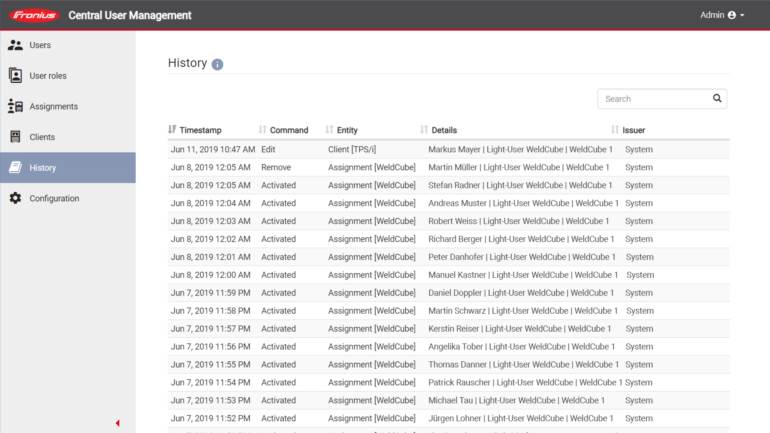
Task: Sort the table by Entity column
Action: click(341, 130)
